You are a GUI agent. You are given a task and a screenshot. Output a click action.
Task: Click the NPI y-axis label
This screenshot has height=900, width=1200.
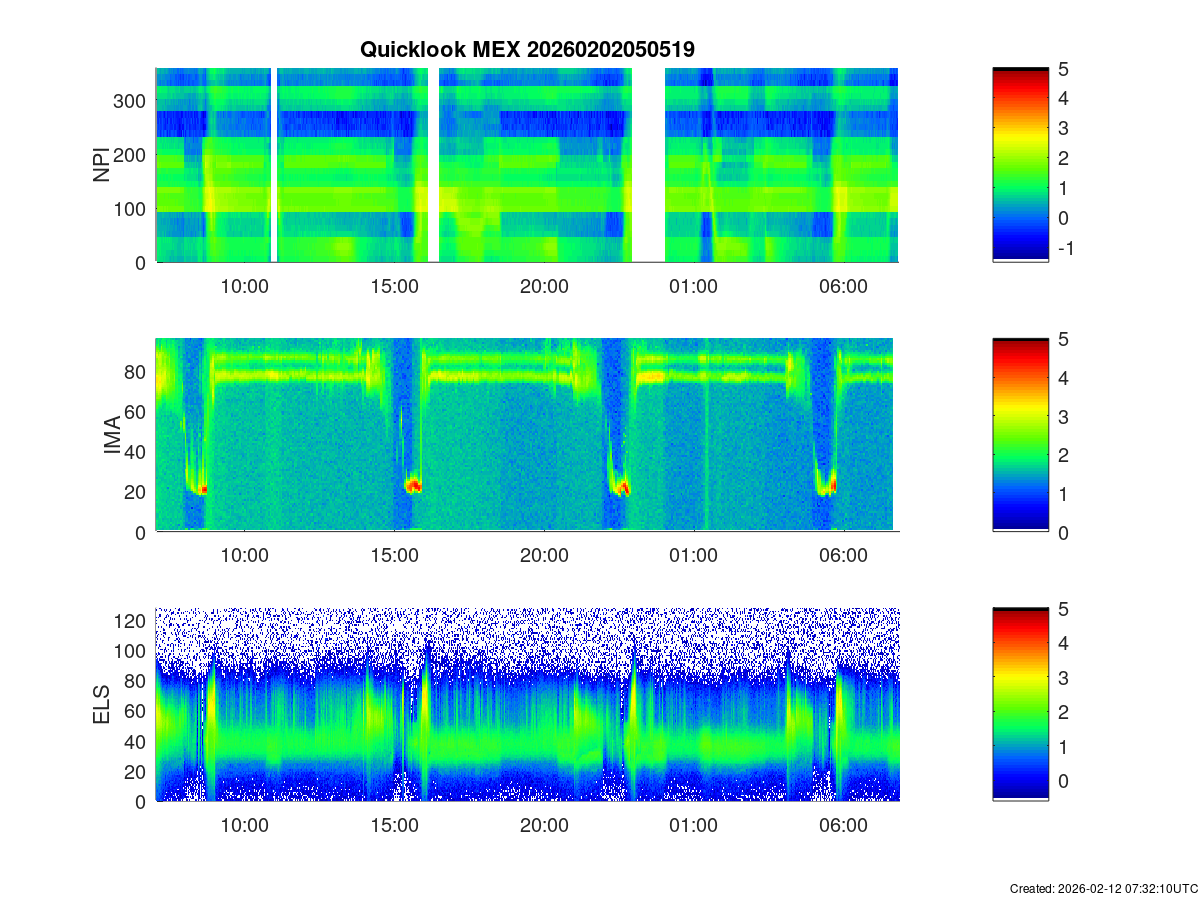(x=102, y=165)
